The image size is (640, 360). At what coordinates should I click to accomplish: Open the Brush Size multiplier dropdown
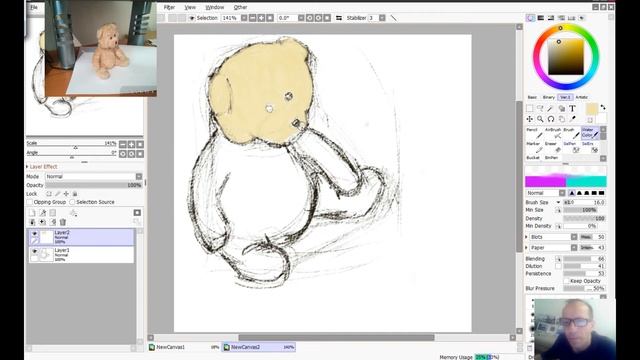pos(558,202)
